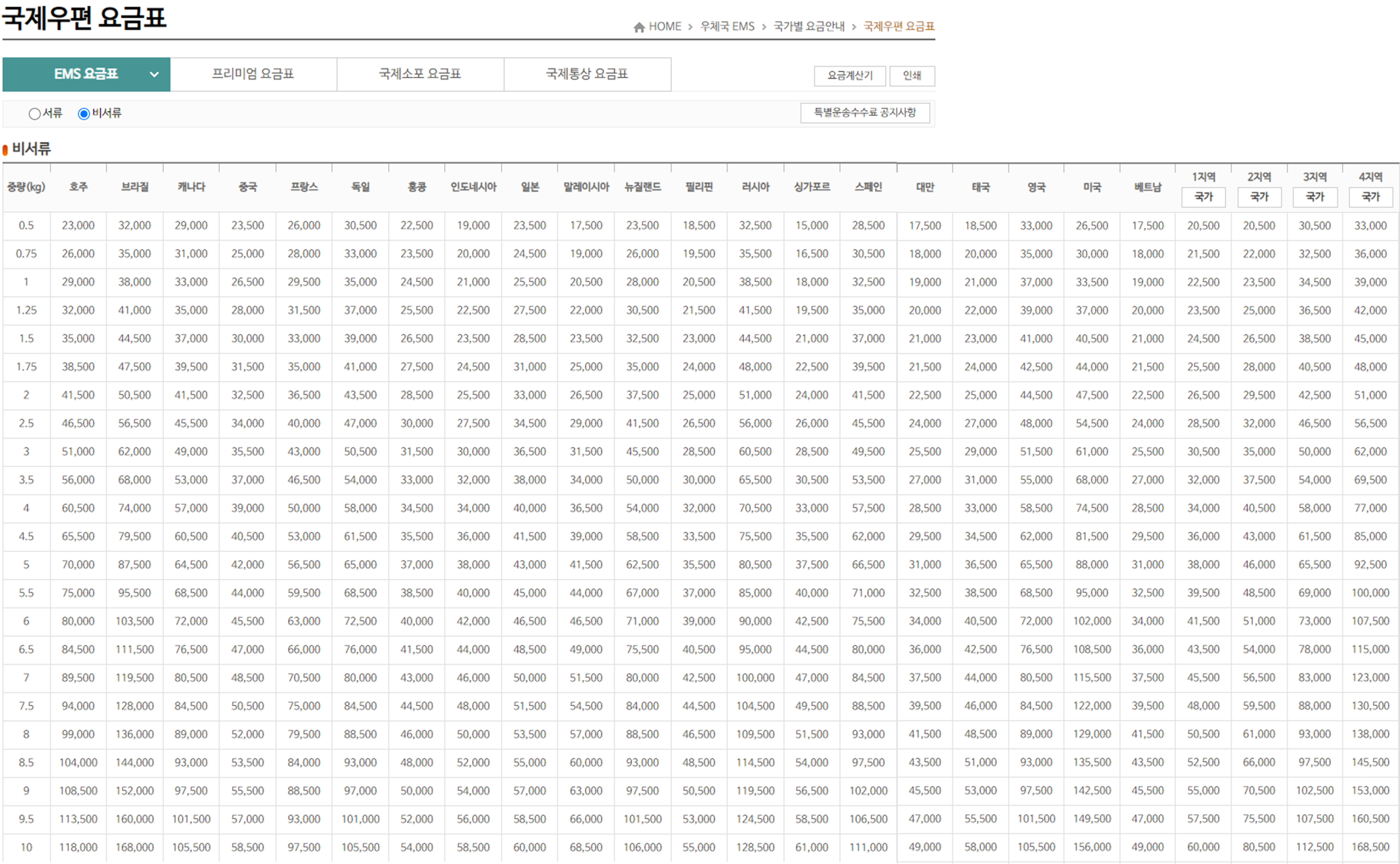Screen dimensions: 1400x864
Task: Open the 요금계산기 rate calculator
Action: (x=850, y=75)
